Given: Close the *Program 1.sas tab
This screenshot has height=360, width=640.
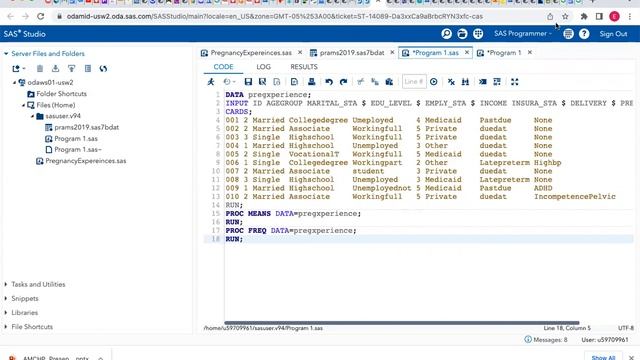Looking at the screenshot, I should coord(467,52).
